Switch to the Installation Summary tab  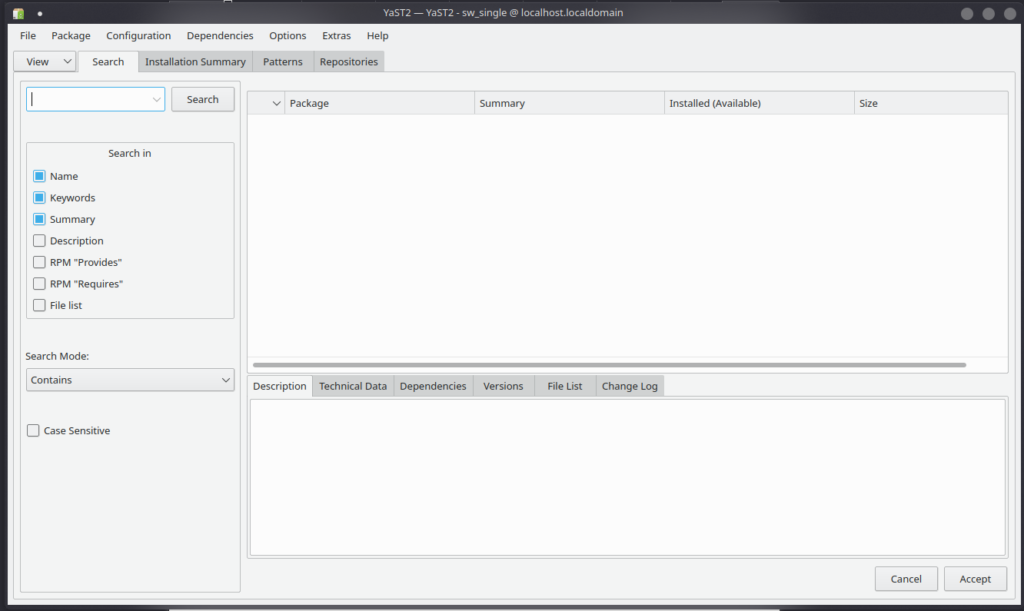195,61
